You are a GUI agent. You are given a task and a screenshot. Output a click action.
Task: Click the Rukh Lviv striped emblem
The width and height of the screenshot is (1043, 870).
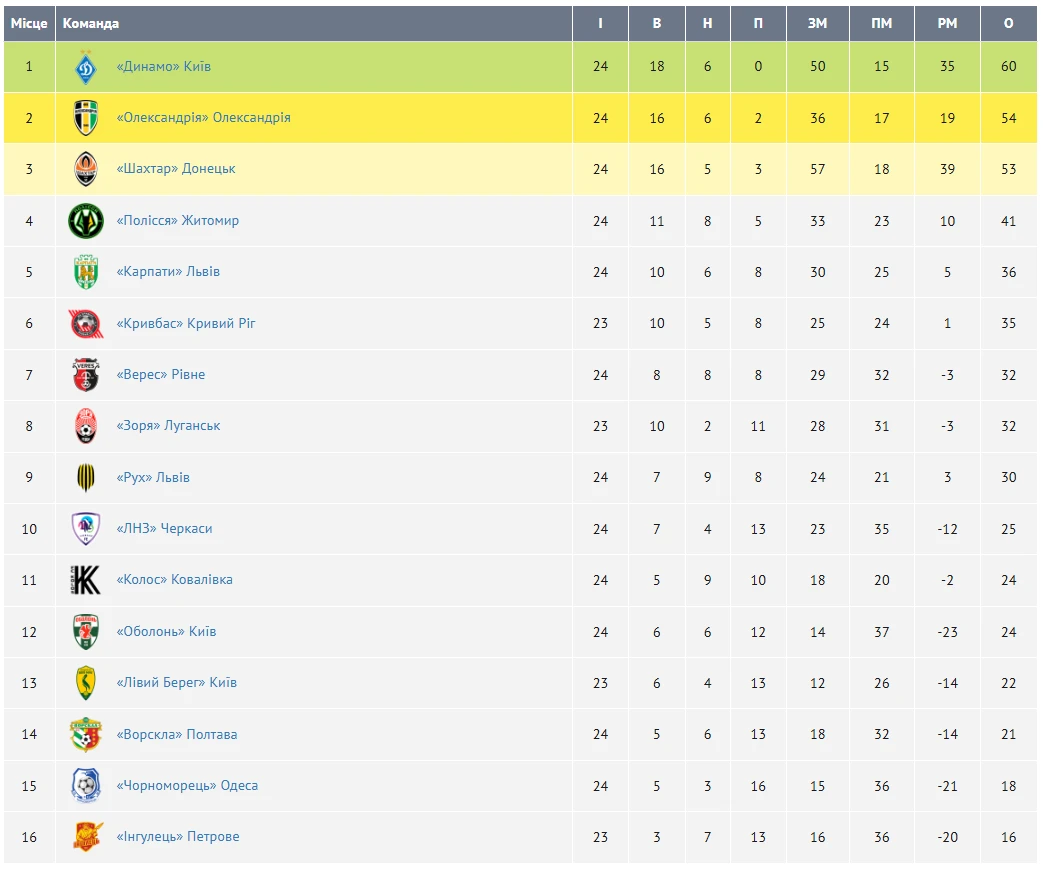click(86, 478)
